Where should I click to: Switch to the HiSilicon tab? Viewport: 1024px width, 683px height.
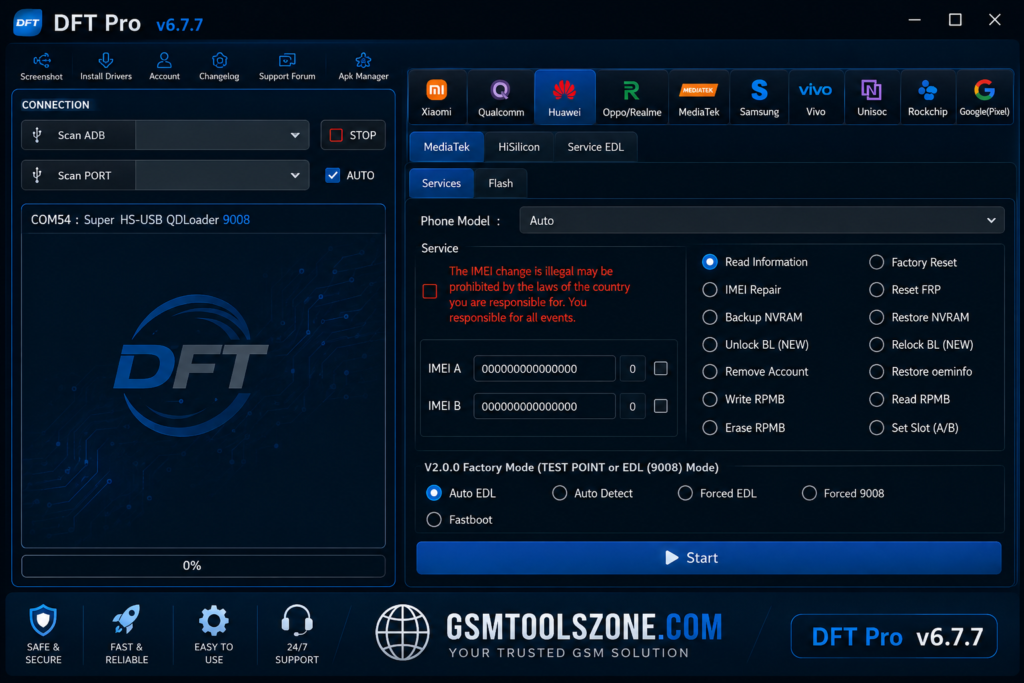click(x=519, y=147)
